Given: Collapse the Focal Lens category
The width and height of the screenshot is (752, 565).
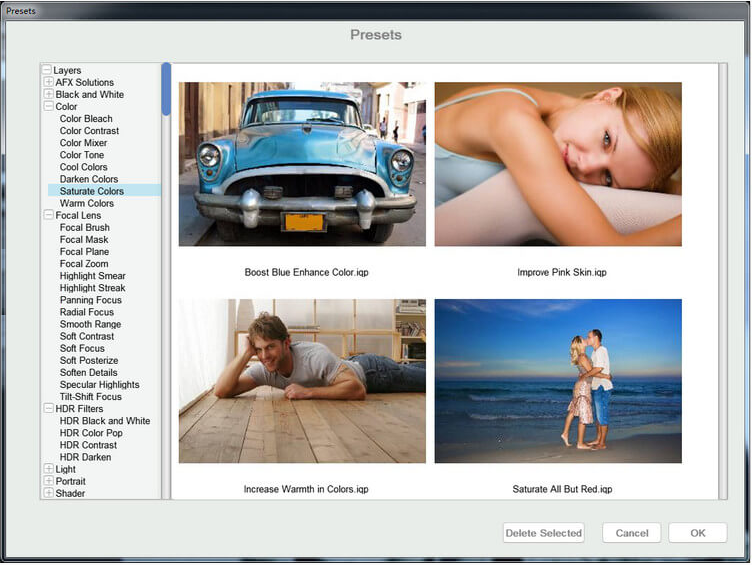Looking at the screenshot, I should click(x=47, y=216).
